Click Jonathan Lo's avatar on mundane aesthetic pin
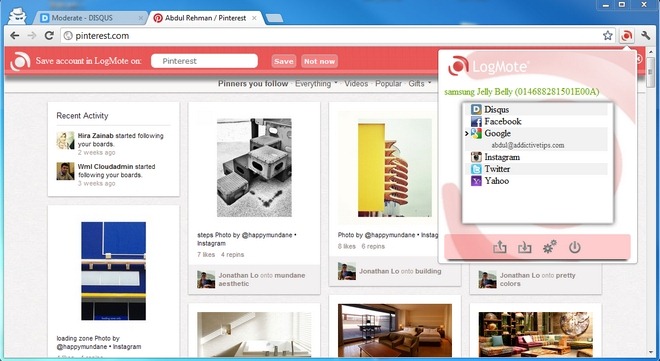The width and height of the screenshot is (660, 361). pos(206,279)
